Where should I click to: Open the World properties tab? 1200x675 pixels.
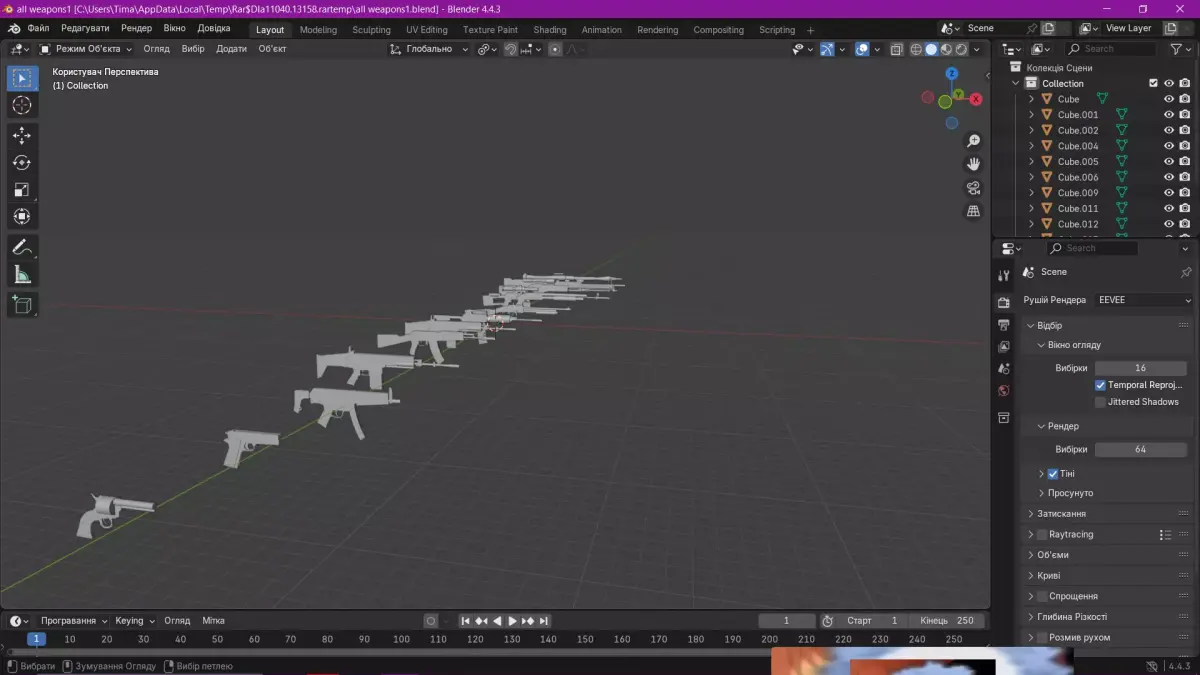[x=1004, y=391]
